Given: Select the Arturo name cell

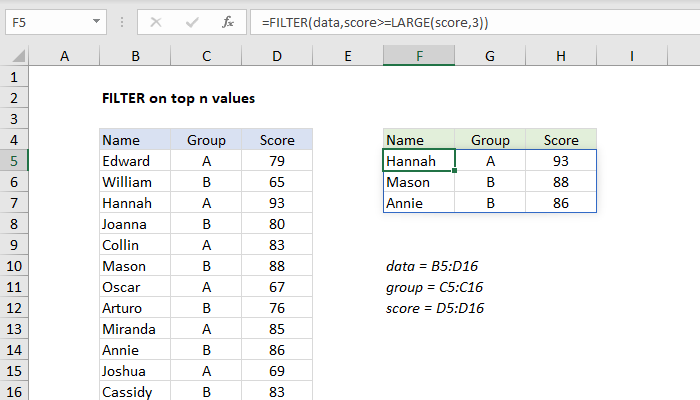Looking at the screenshot, I should point(135,308).
